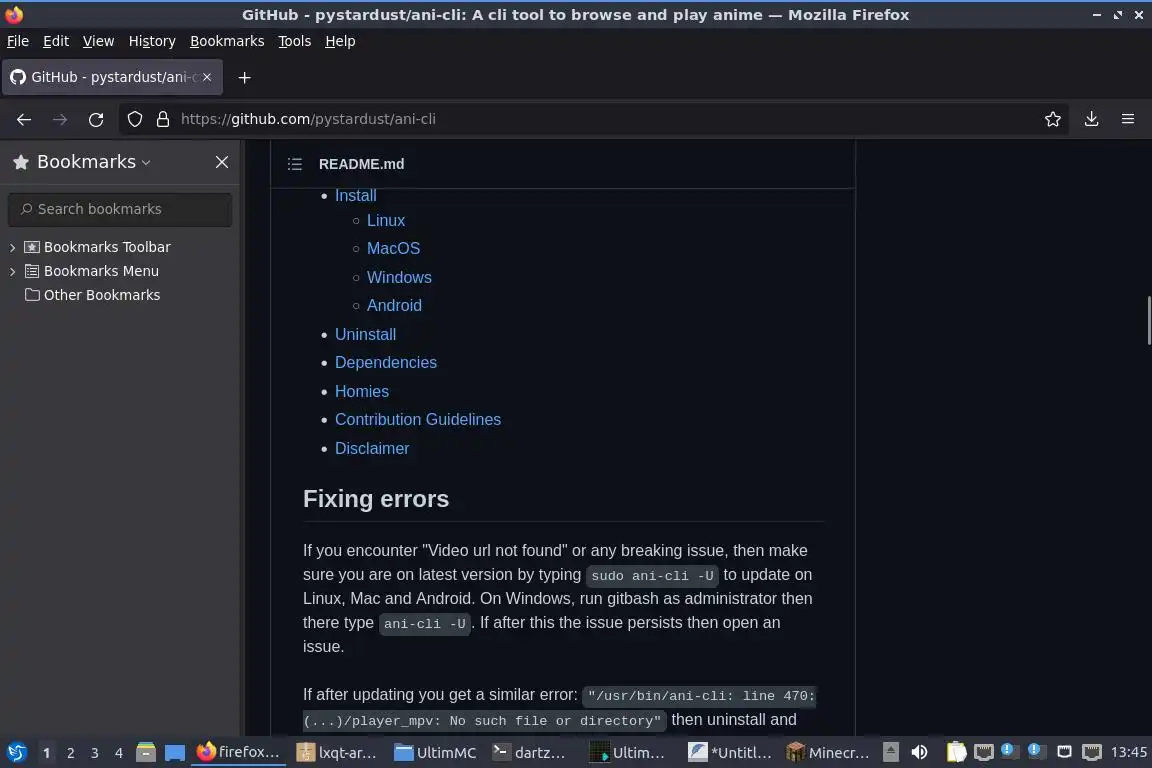1152x768 pixels.
Task: Switch sidebar via Bookmarks header dropdown
Action: (94, 162)
